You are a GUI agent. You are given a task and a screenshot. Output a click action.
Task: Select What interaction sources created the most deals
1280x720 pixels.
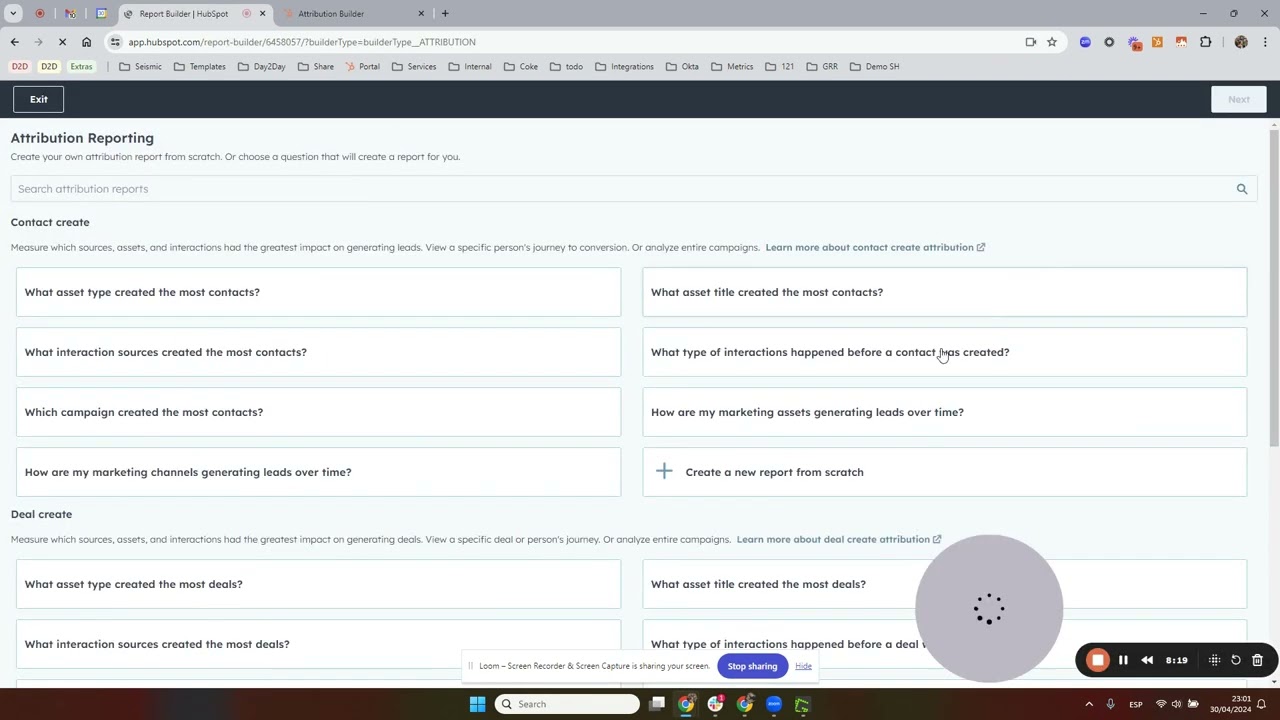(x=318, y=644)
